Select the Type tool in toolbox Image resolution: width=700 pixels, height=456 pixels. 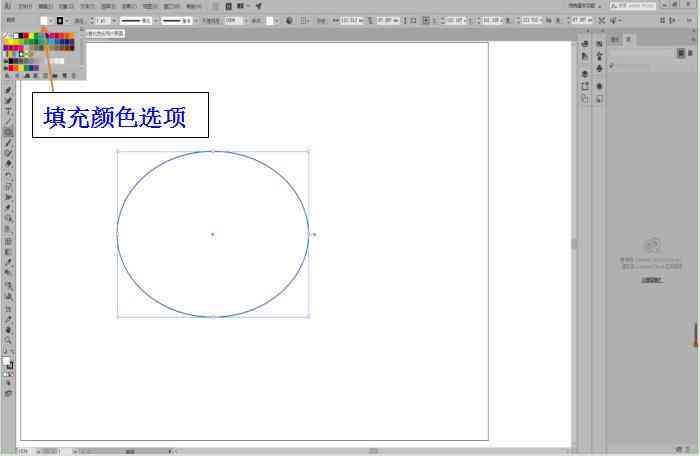8,111
